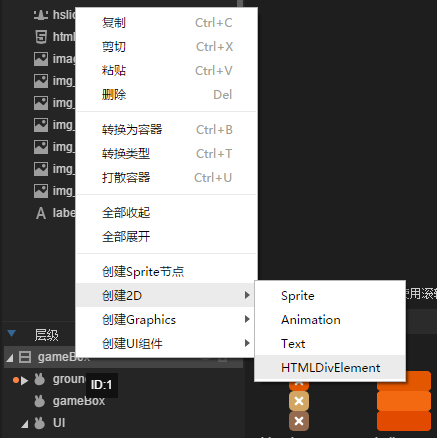Collapse the UI node triangle
The image size is (437, 438).
25,424
